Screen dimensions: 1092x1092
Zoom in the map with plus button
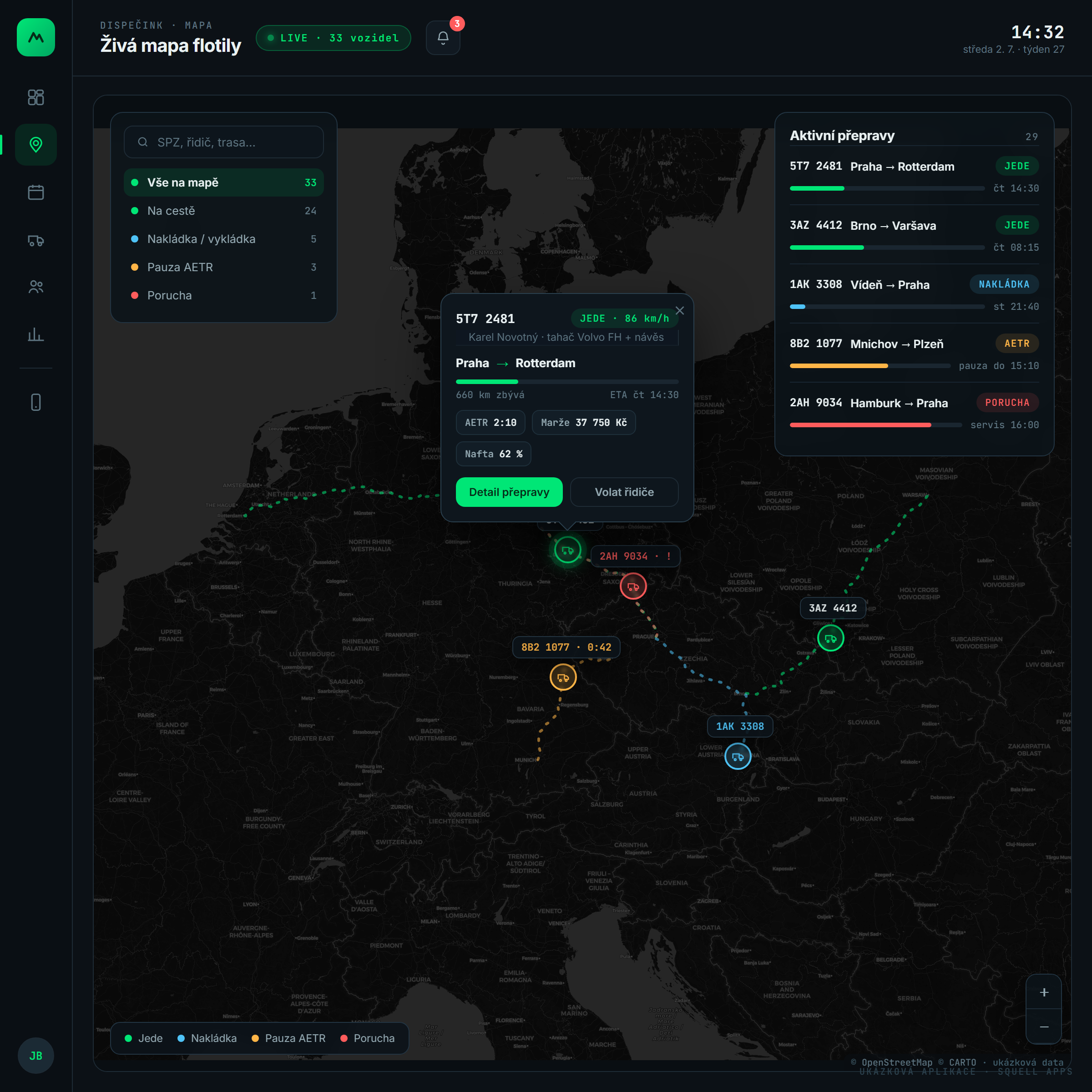coord(1044,992)
